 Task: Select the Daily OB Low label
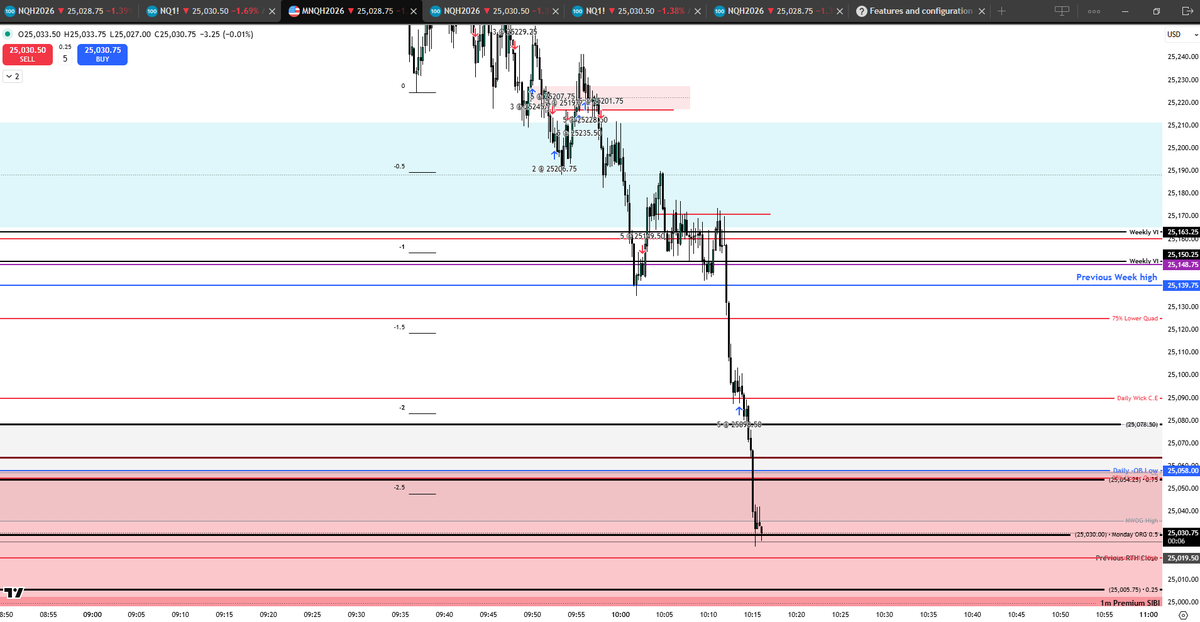[1136, 470]
